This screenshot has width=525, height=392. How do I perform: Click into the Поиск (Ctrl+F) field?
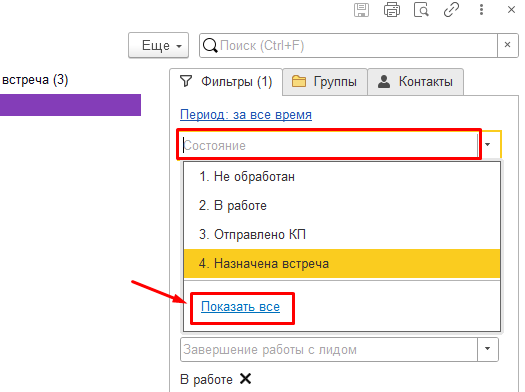[348, 45]
